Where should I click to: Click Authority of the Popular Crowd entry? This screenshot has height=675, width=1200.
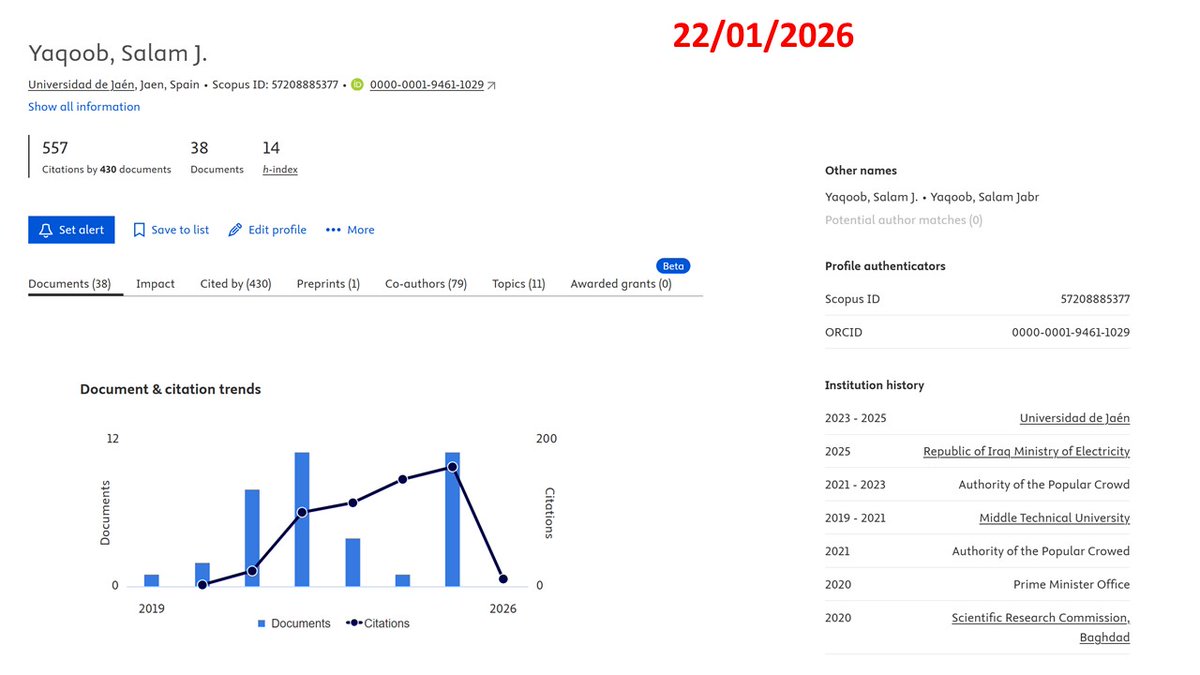(1044, 485)
